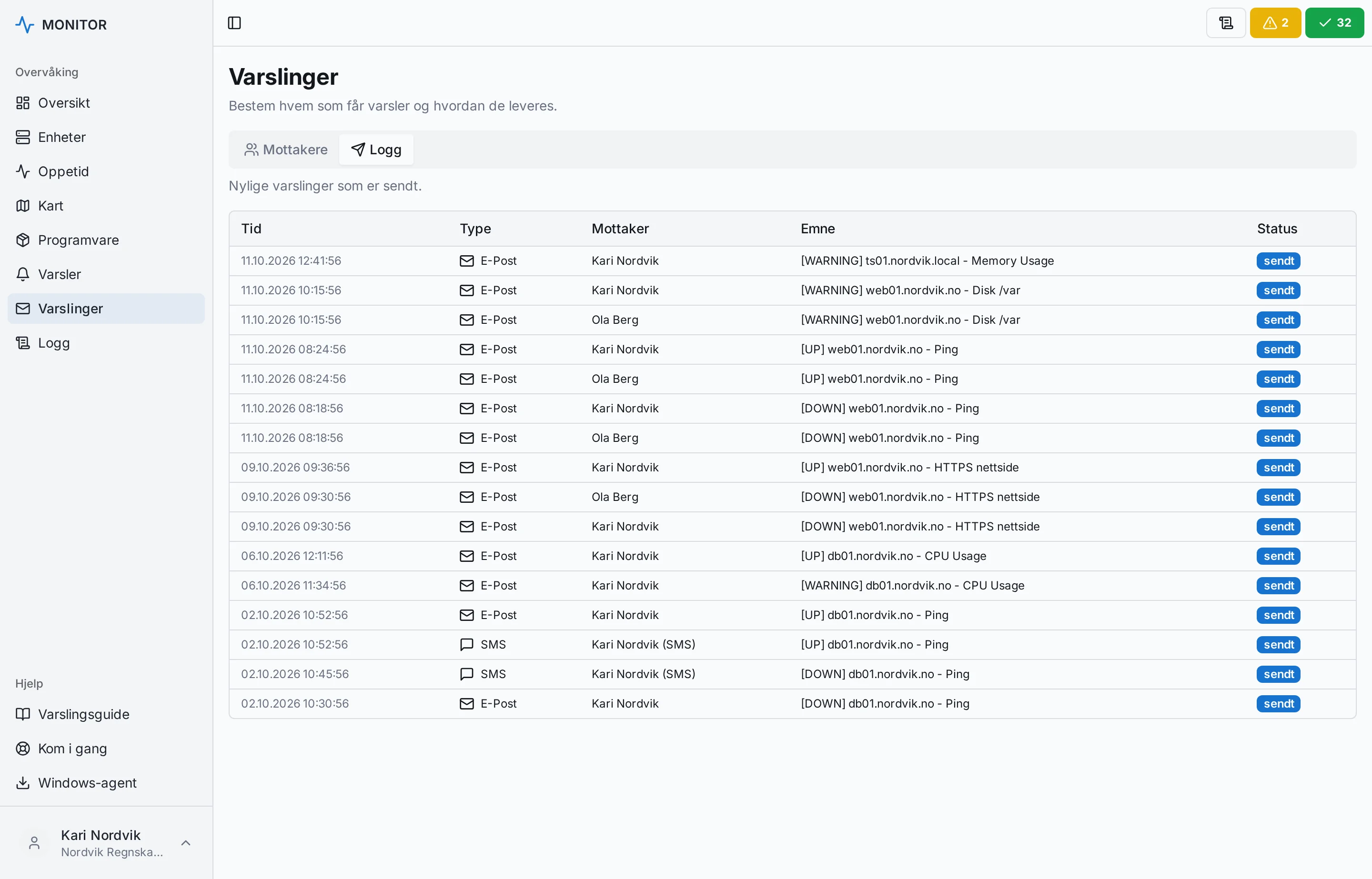Open the log scroll icon button in header
The width and height of the screenshot is (1372, 879).
[x=1226, y=23]
